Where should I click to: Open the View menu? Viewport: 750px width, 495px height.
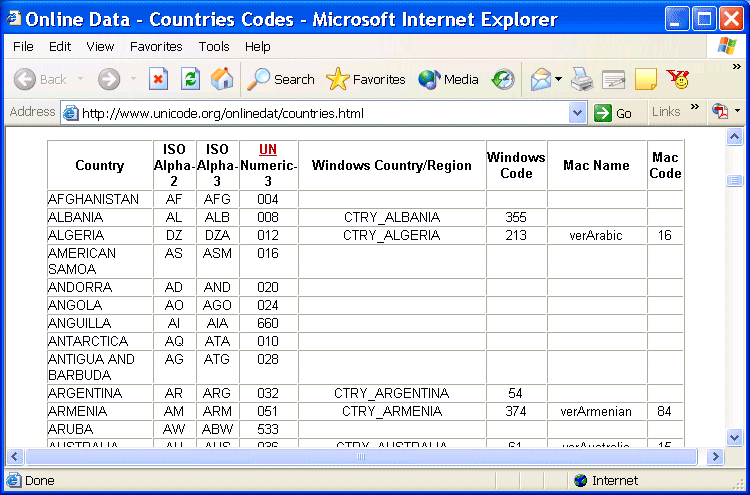[100, 46]
